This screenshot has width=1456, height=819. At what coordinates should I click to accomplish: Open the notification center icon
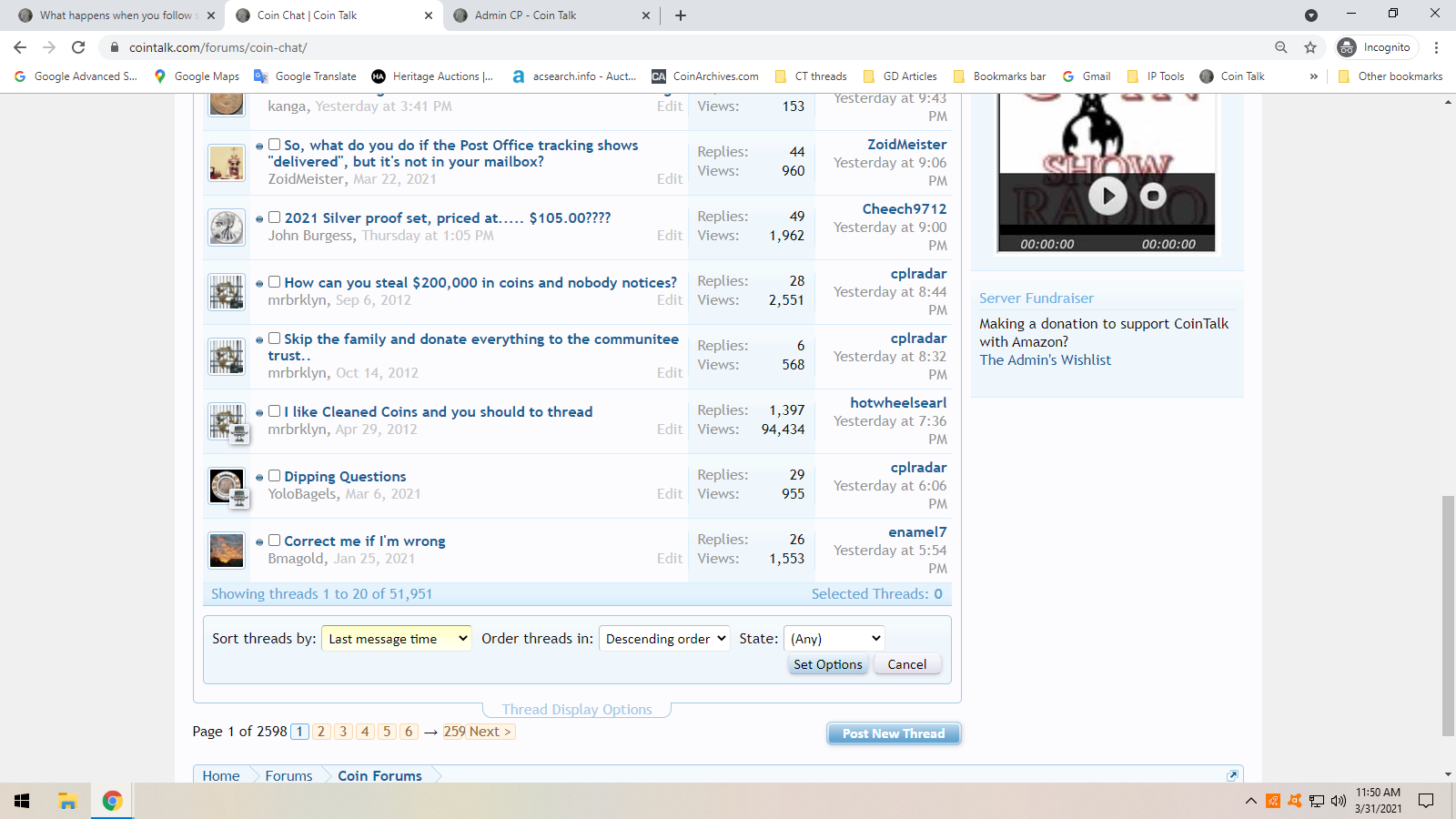pos(1426,801)
